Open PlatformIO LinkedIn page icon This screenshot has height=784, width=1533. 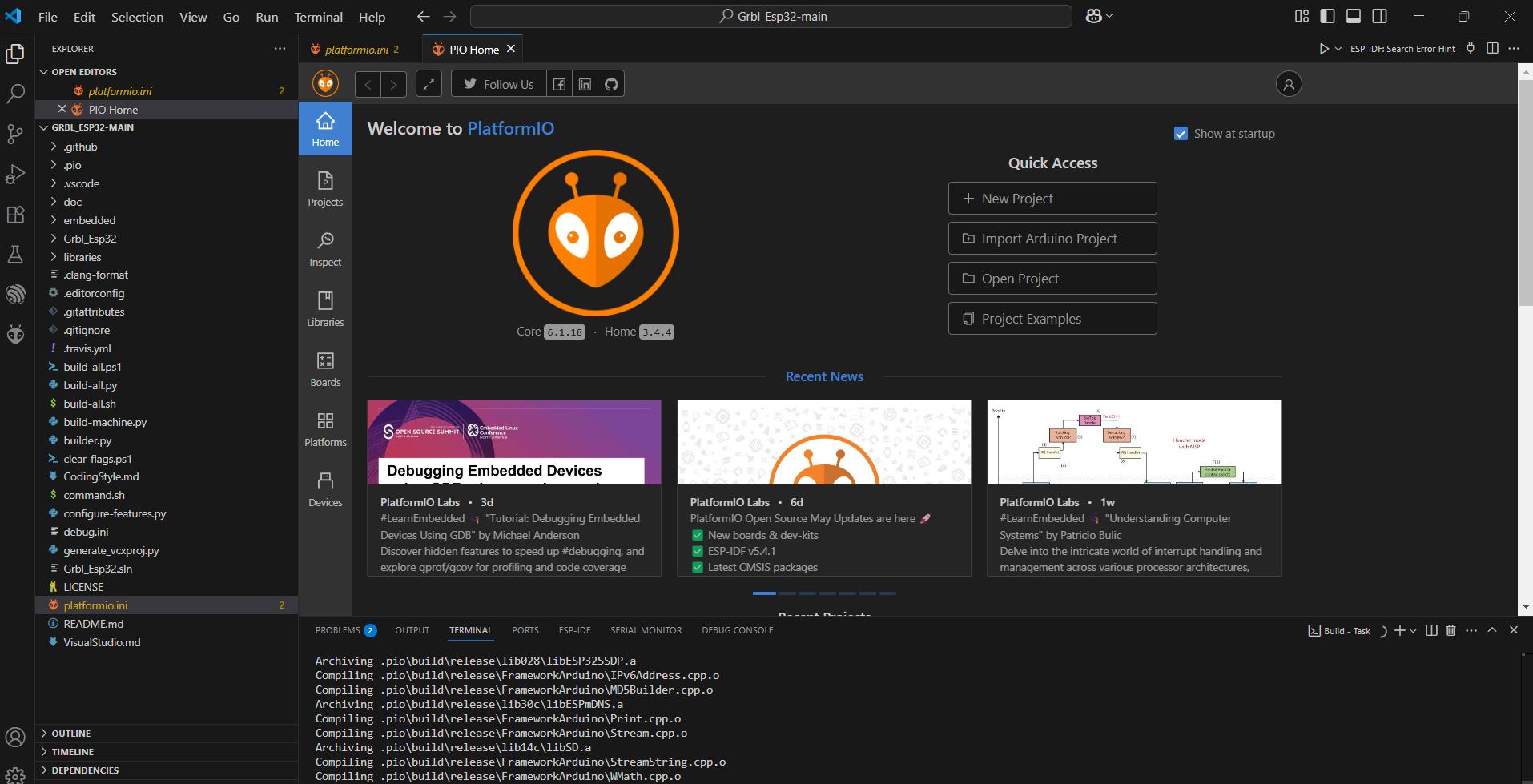coord(585,84)
